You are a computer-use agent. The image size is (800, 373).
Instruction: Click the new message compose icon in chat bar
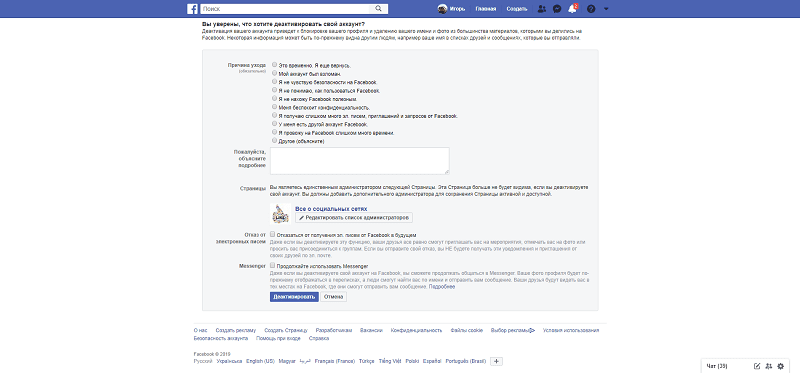point(757,366)
